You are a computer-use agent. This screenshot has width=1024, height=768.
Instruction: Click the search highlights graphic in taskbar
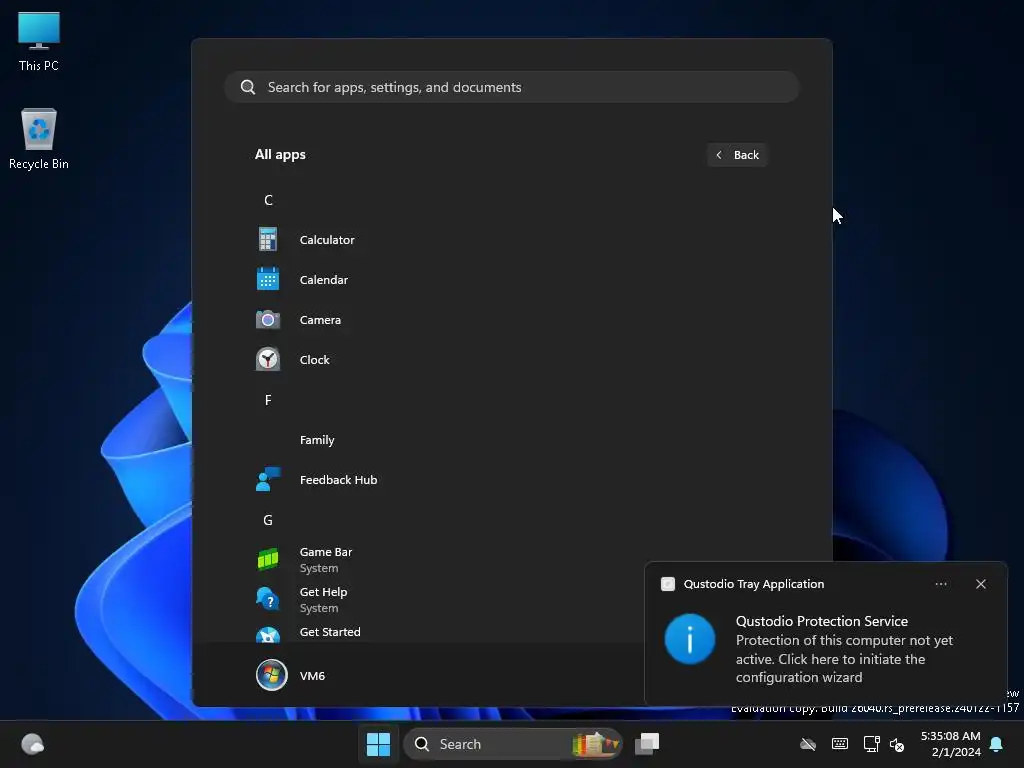click(595, 744)
